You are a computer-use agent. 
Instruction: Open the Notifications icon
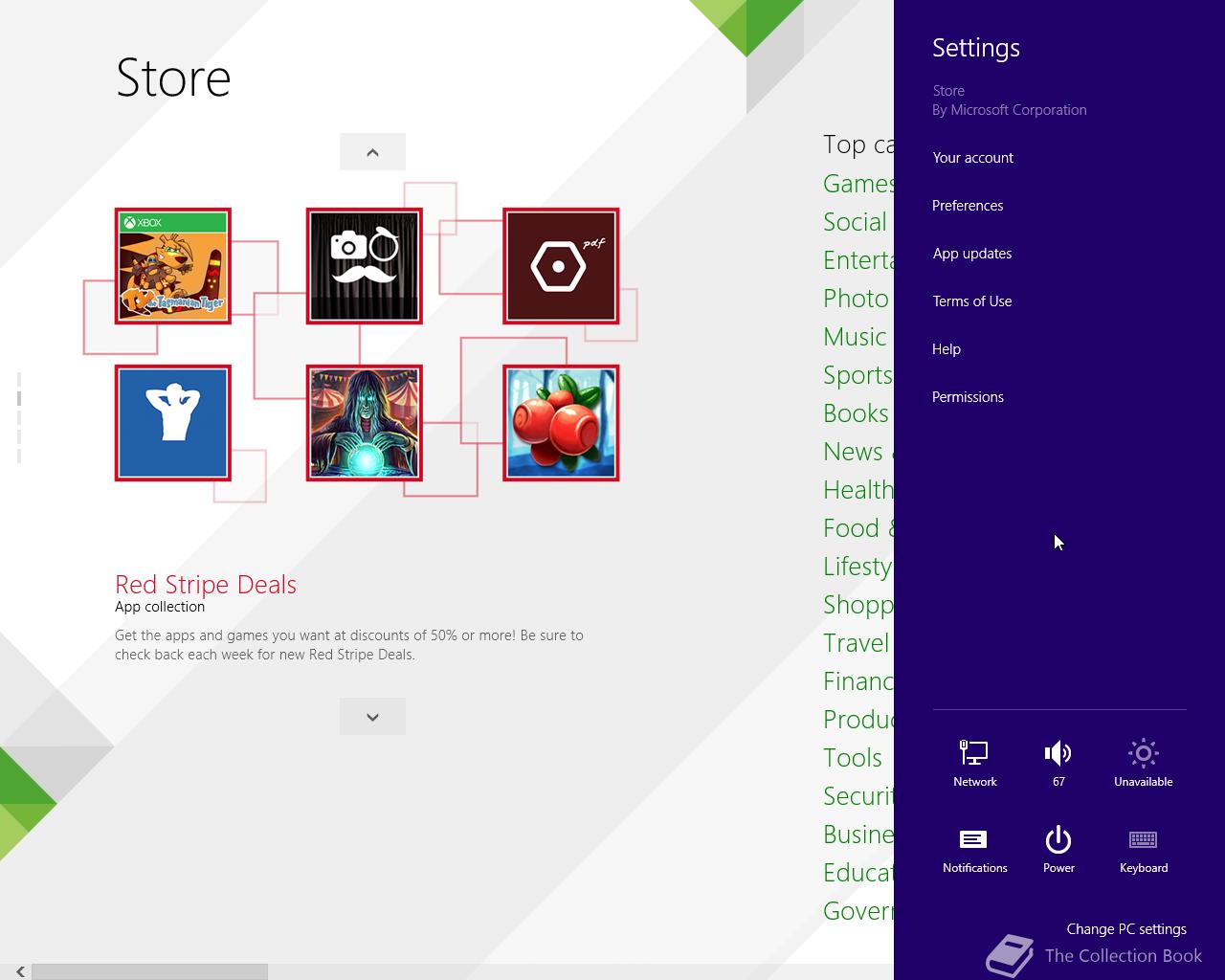click(974, 849)
